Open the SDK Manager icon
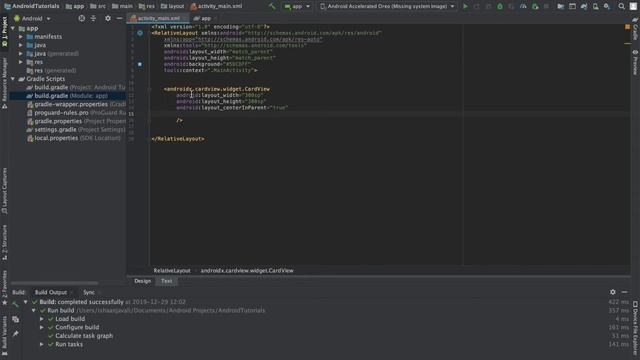The image size is (640, 360). point(607,7)
